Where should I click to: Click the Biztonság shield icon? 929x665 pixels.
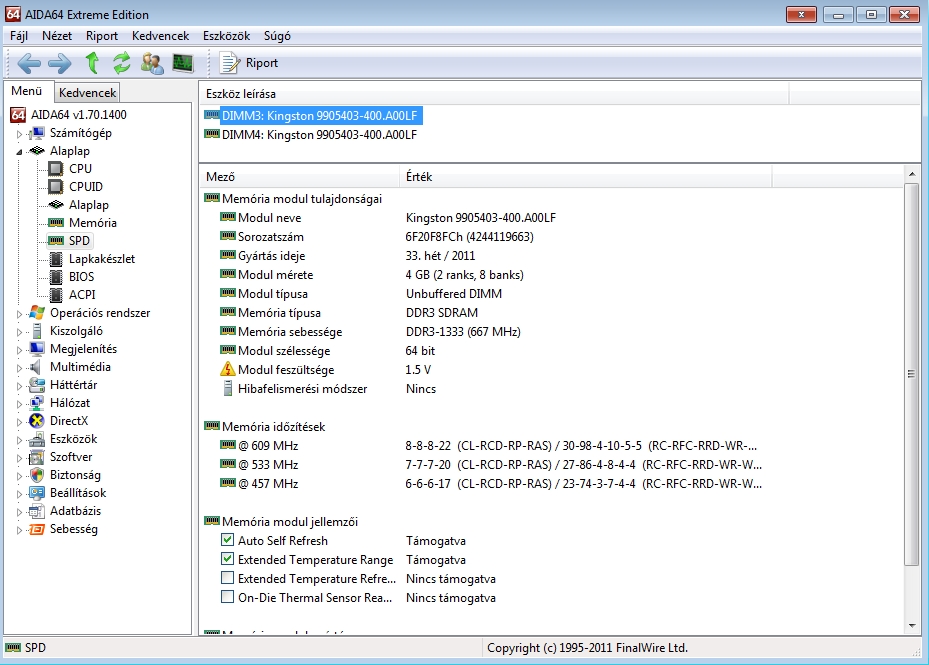[37, 475]
